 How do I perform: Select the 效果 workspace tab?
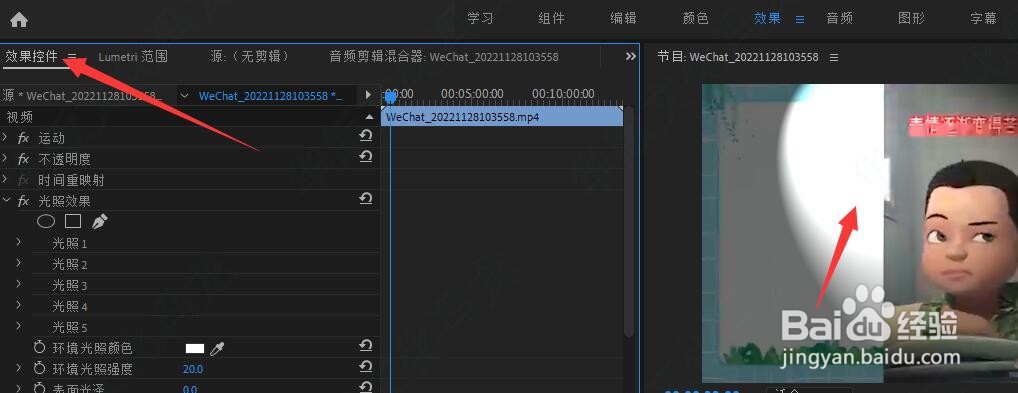click(767, 18)
